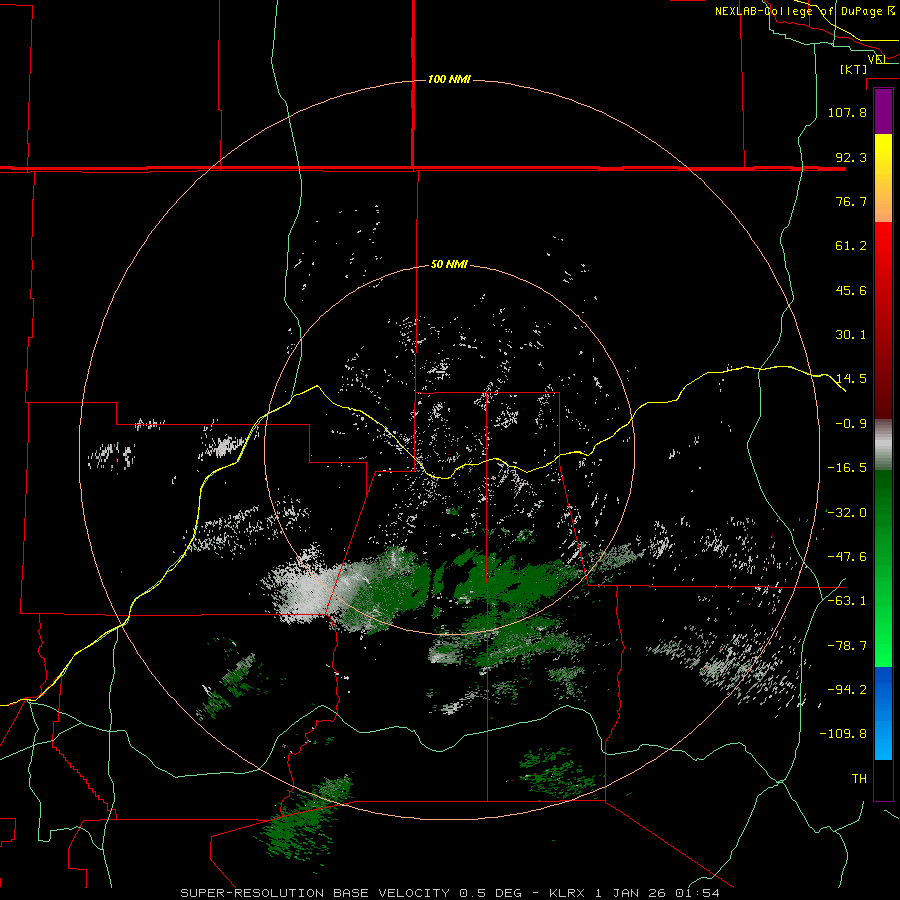
Task: Click the 61.2 scale value
Action: [x=851, y=246]
